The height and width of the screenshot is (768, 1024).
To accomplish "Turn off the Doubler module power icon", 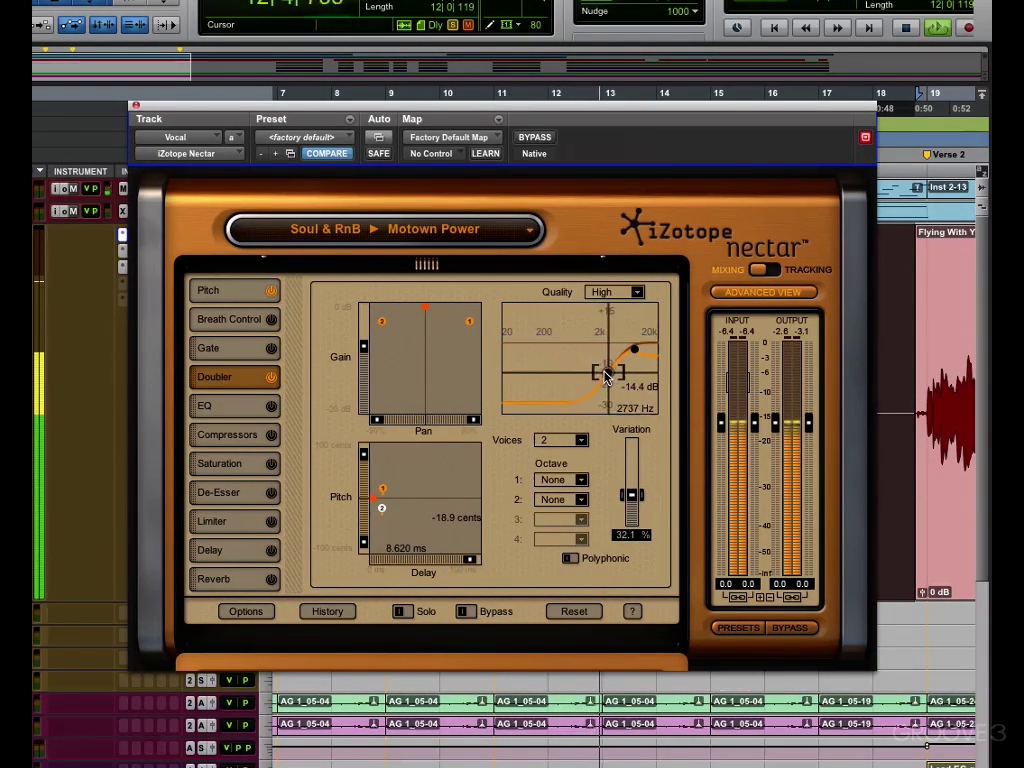I will pyautogui.click(x=271, y=377).
